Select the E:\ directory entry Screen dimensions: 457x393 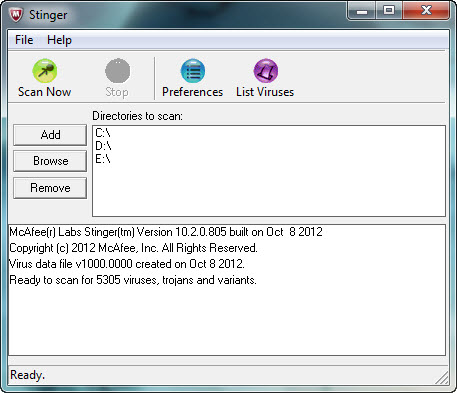click(x=103, y=159)
